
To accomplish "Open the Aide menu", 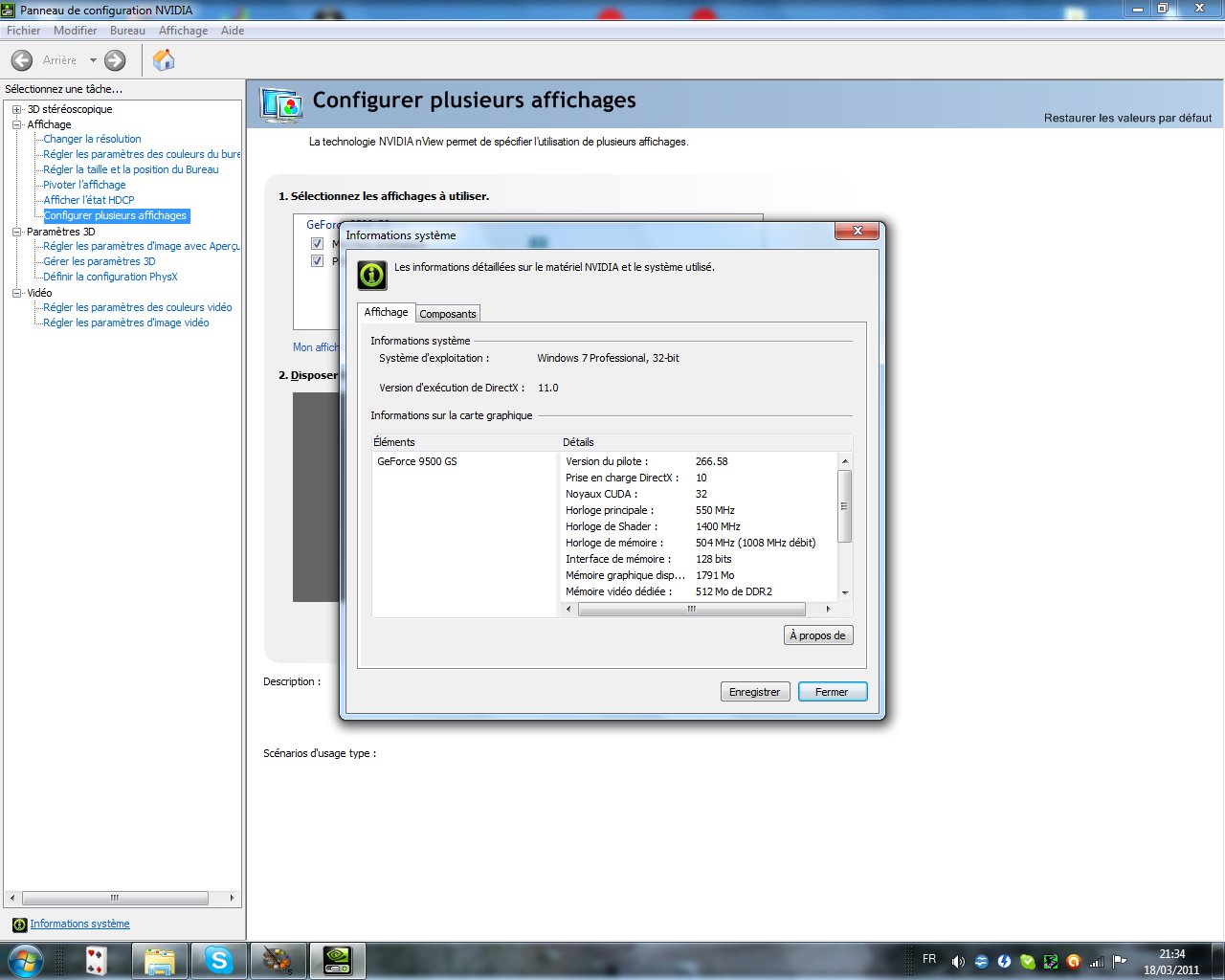I will click(x=233, y=31).
